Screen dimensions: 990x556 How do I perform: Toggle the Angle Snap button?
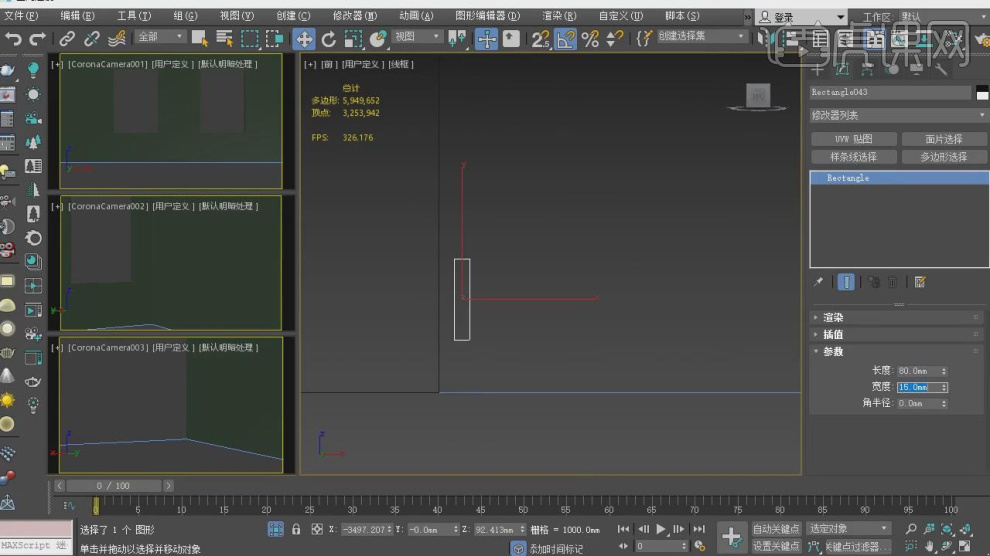click(566, 38)
